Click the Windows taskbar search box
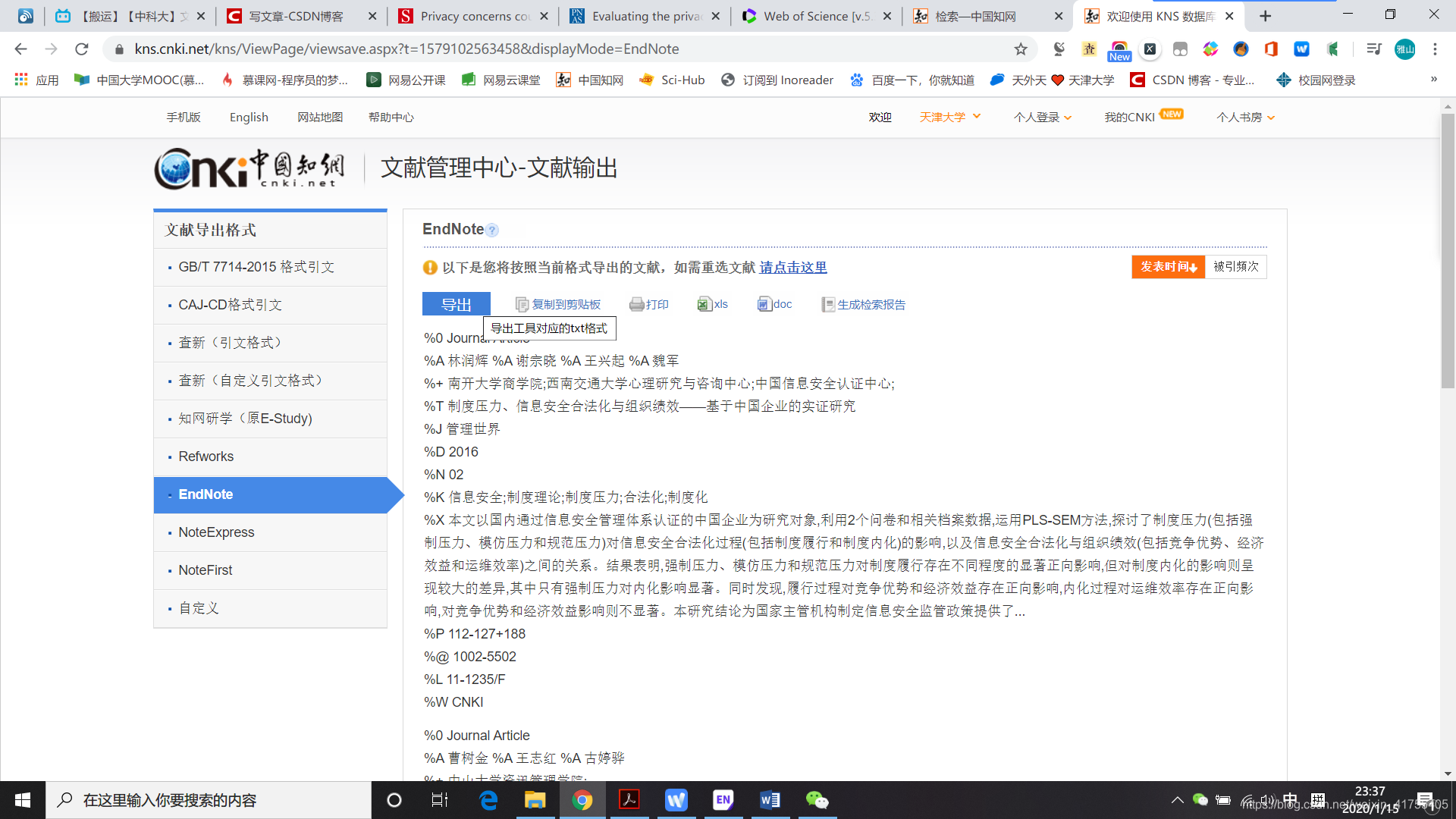The image size is (1456, 819). coord(209,800)
